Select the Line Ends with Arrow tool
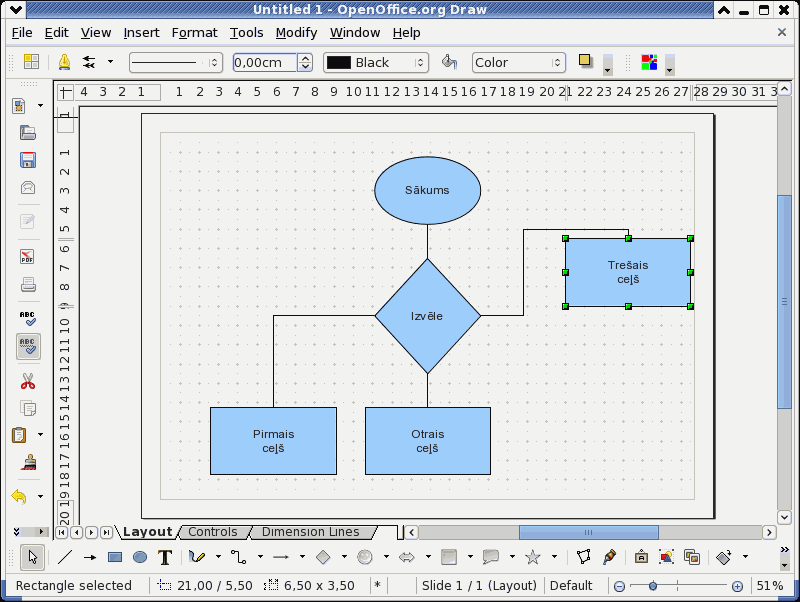Image resolution: width=800 pixels, height=602 pixels. coord(90,557)
